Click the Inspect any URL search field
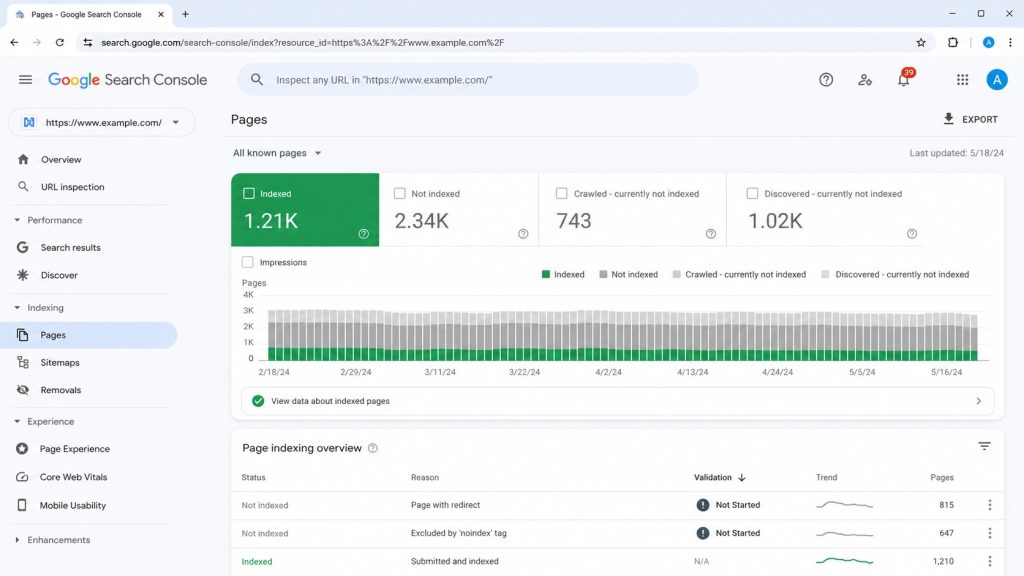1024x576 pixels. (x=468, y=80)
